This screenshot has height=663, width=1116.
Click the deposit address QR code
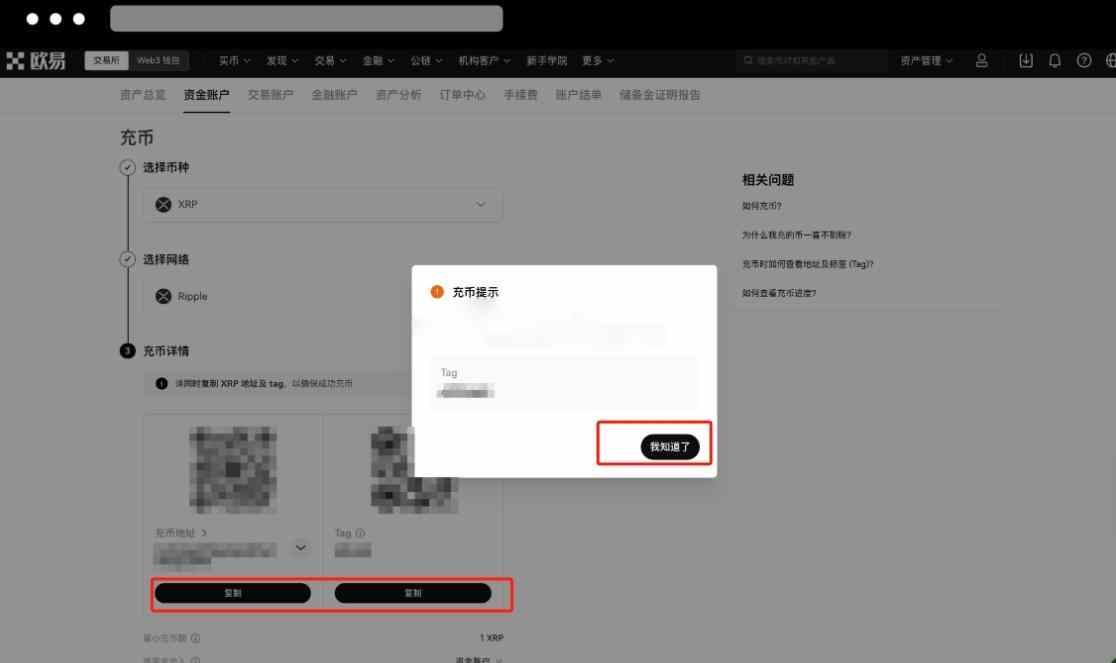233,470
